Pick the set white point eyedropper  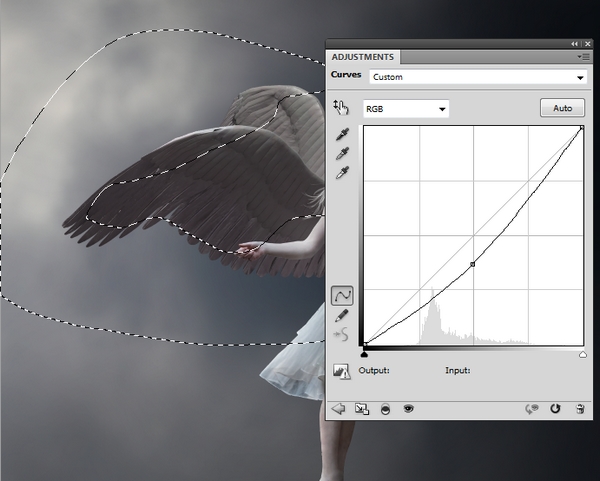pyautogui.click(x=342, y=172)
